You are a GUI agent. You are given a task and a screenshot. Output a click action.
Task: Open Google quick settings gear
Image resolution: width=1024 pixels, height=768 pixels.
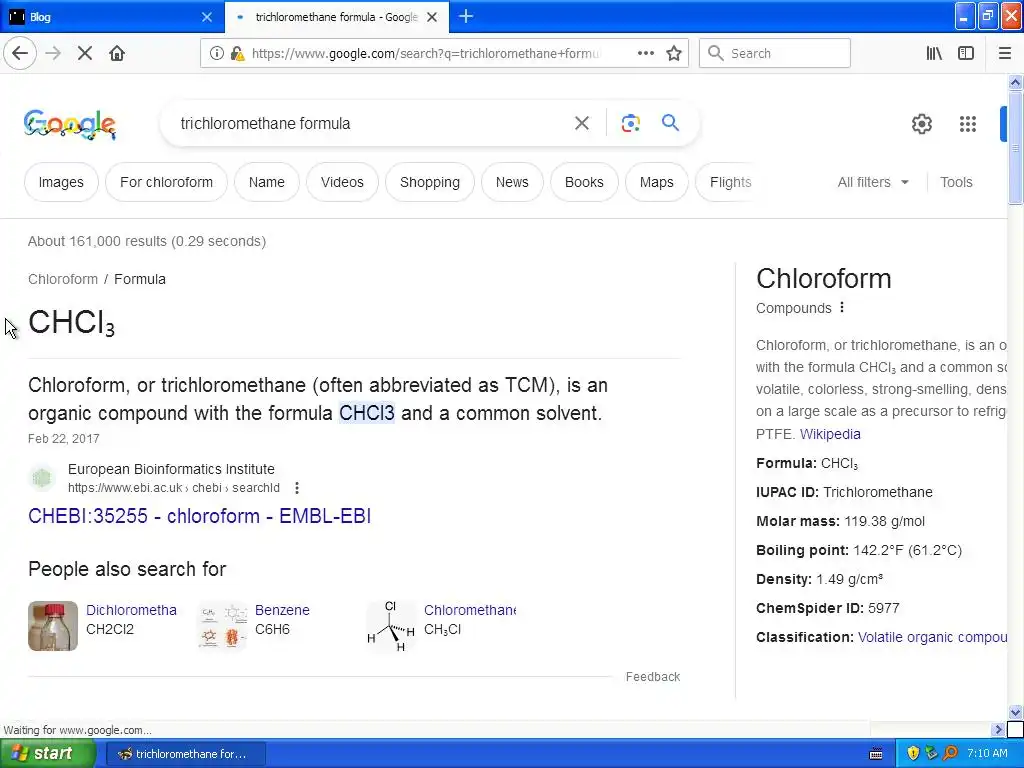coord(921,124)
